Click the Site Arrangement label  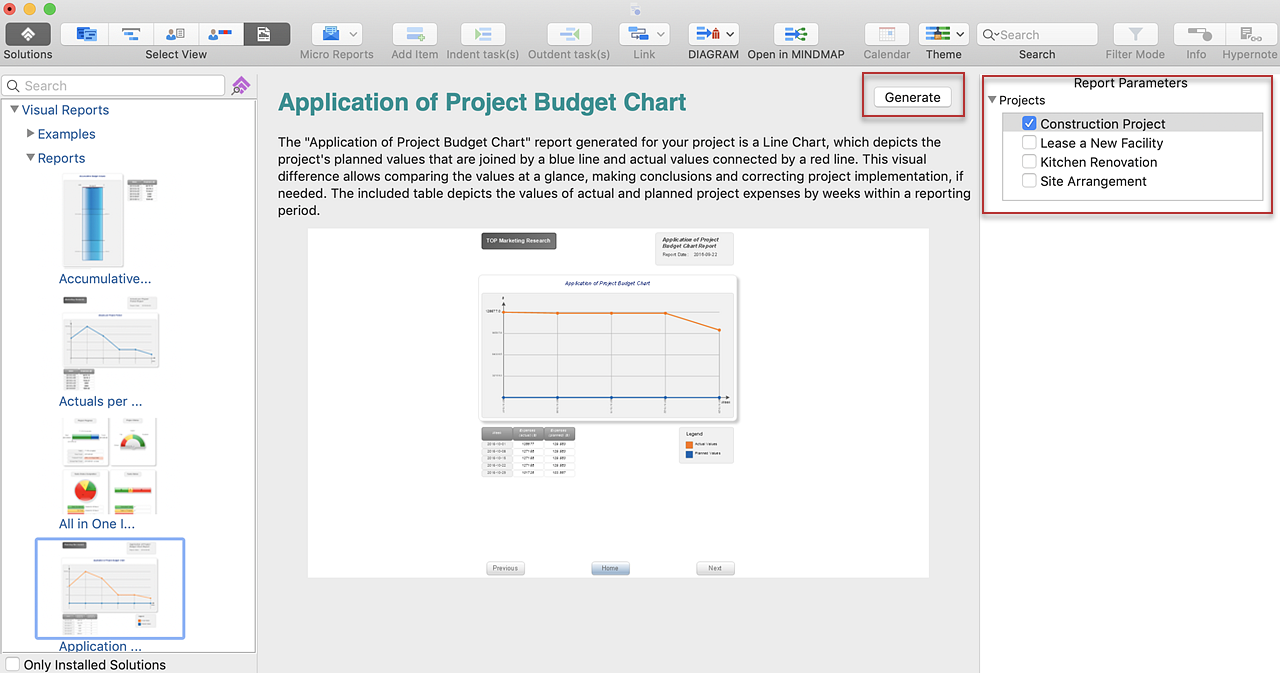[1093, 181]
